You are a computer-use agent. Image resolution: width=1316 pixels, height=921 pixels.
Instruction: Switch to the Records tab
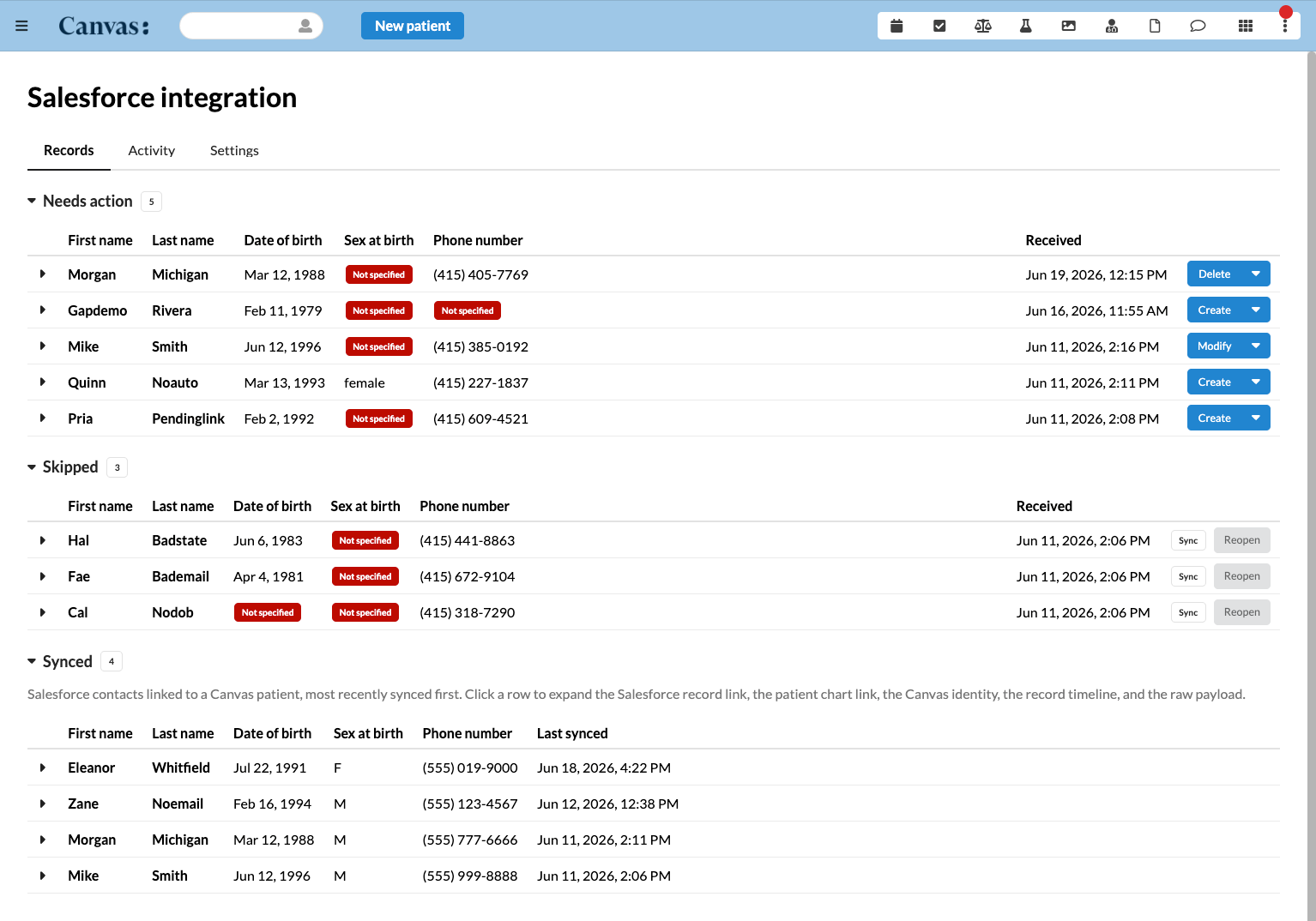coord(69,150)
